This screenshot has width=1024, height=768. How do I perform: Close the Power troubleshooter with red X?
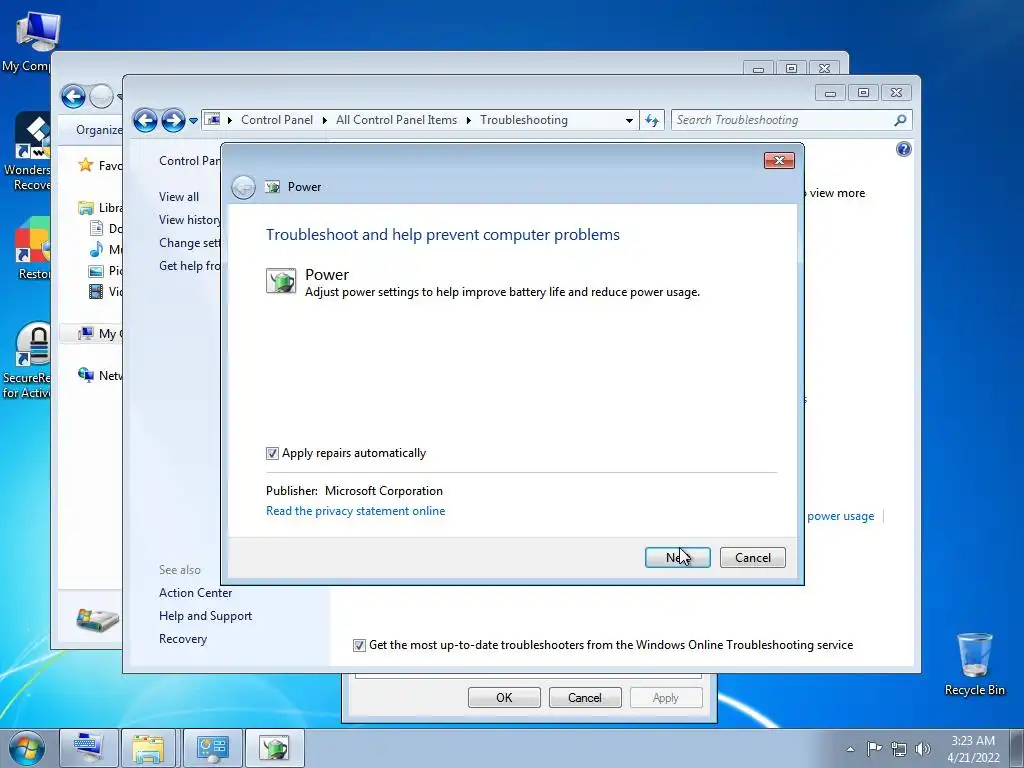click(x=779, y=160)
